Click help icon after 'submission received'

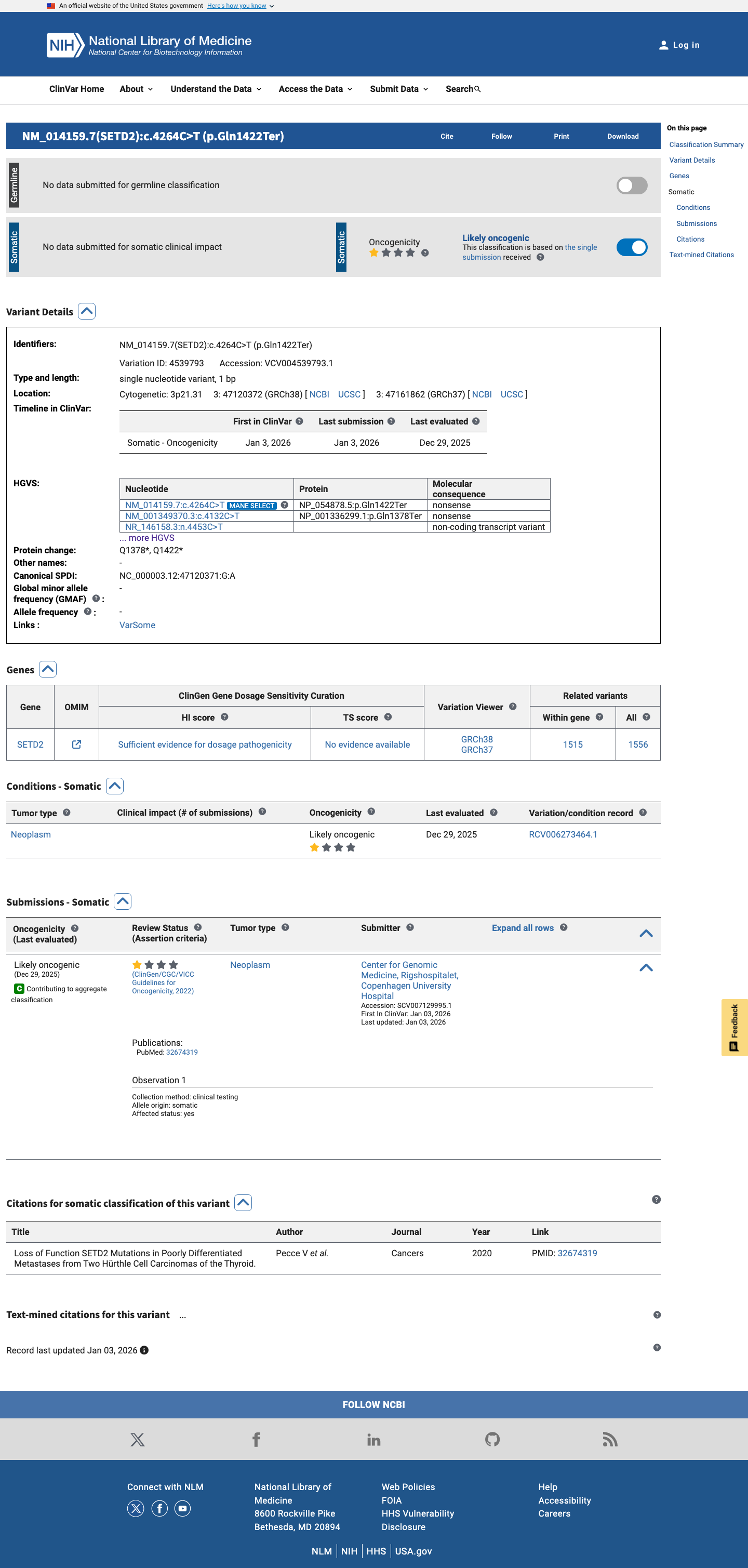[x=540, y=258]
